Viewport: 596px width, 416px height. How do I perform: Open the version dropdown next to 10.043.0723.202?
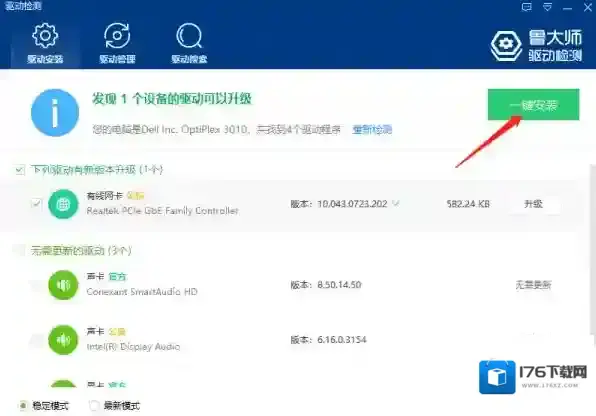coord(396,204)
